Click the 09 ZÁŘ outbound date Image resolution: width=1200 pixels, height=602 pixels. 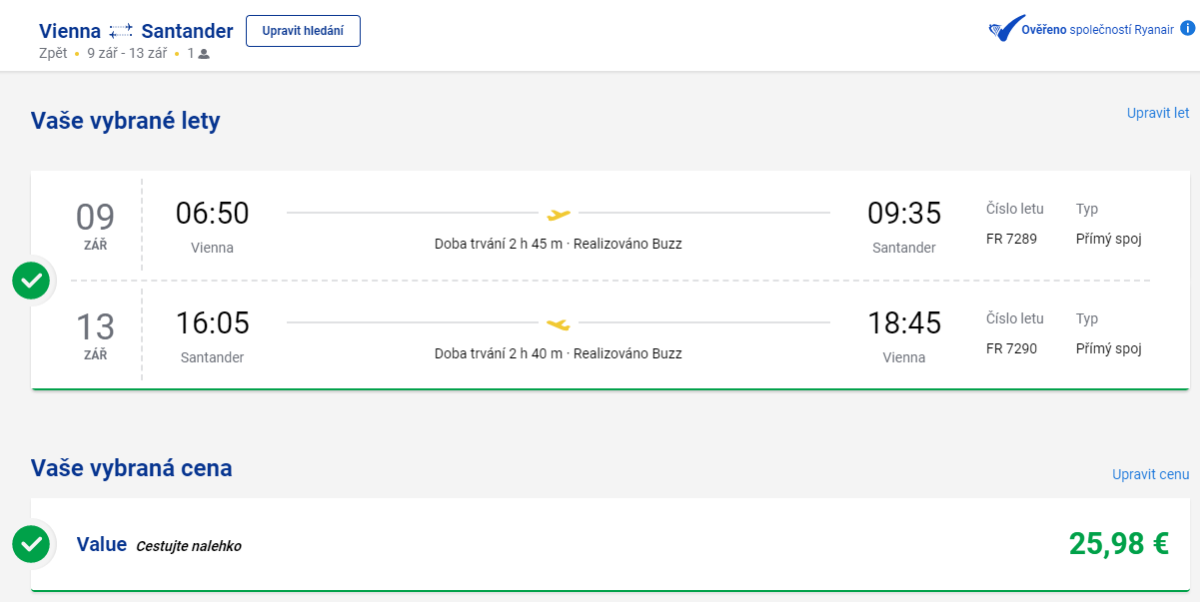tap(96, 225)
